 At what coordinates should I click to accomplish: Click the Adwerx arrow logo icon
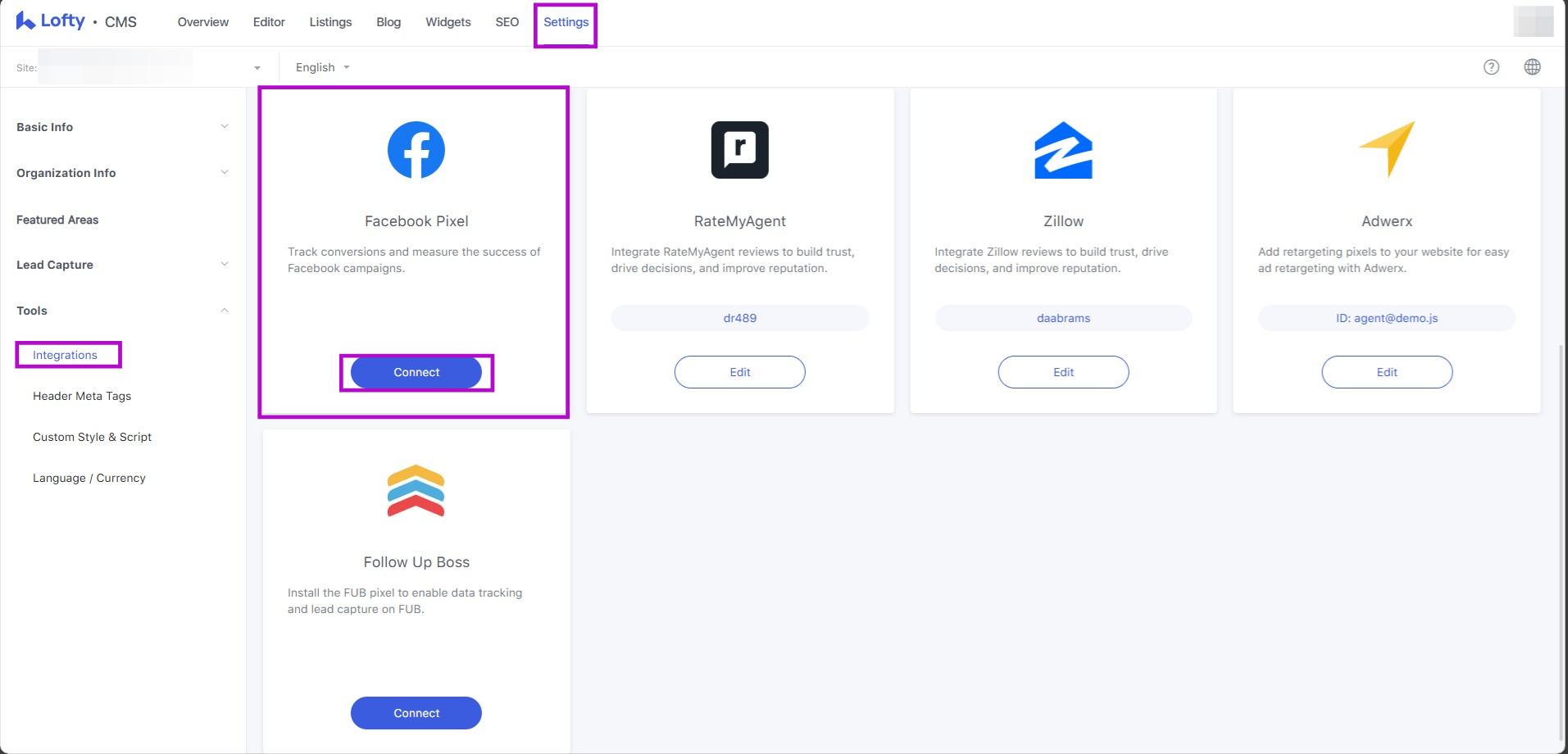1387,149
